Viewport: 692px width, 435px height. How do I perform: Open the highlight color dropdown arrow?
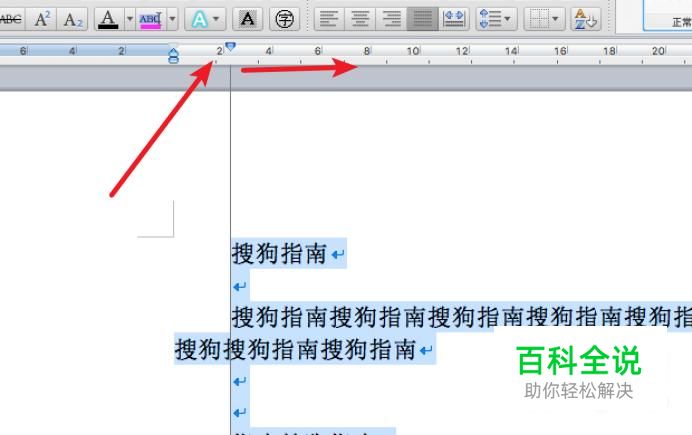(173, 19)
